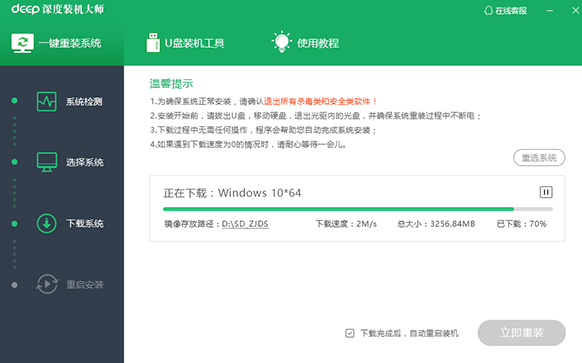This screenshot has height=363, width=582.
Task: Close the 深度装机大师 window
Action: (x=575, y=11)
